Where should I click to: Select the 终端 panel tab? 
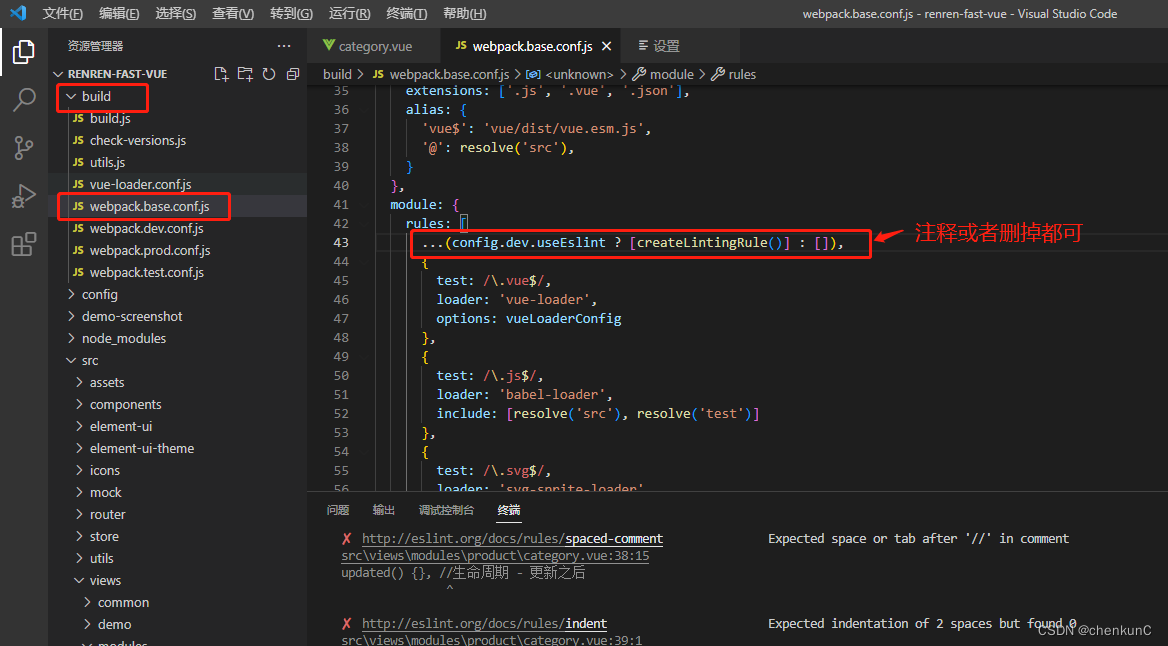[509, 510]
